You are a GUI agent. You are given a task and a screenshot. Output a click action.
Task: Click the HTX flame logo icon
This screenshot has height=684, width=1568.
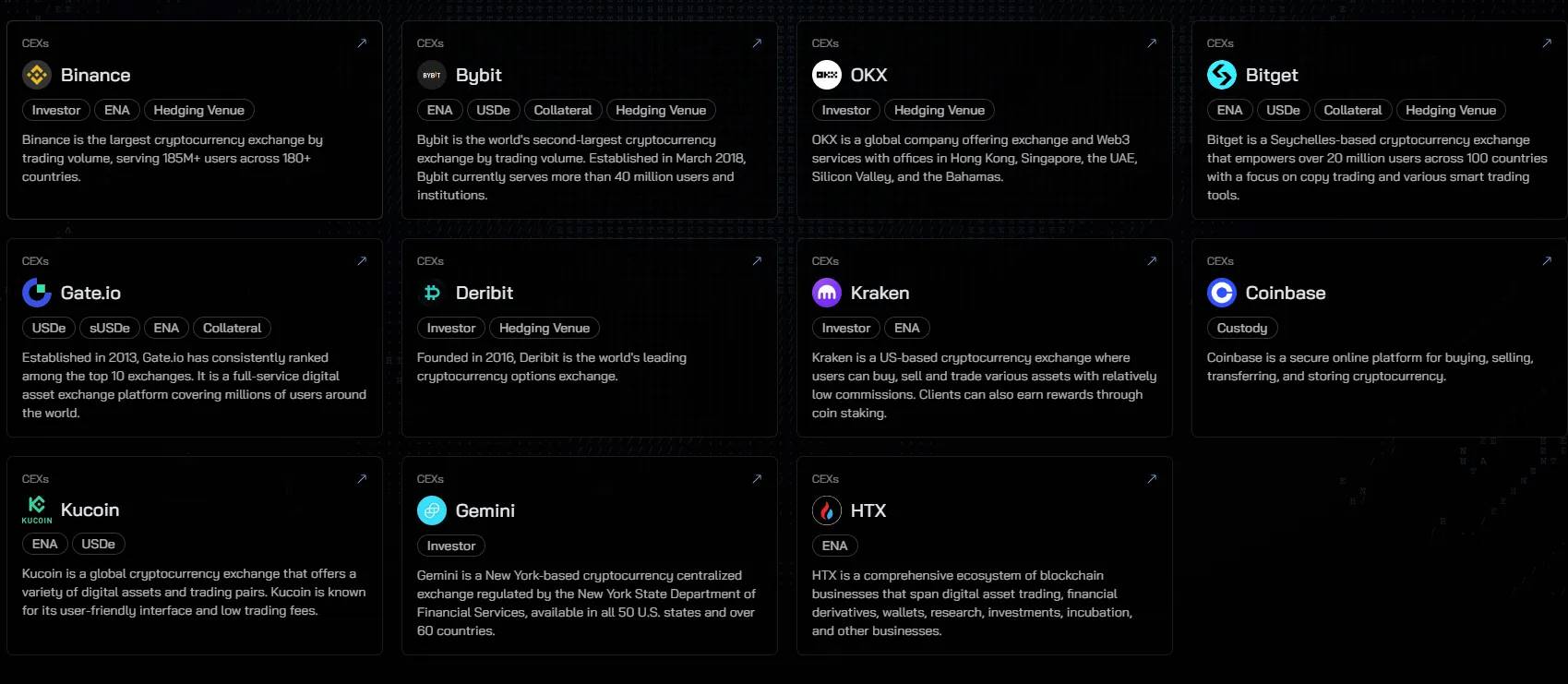coord(827,510)
